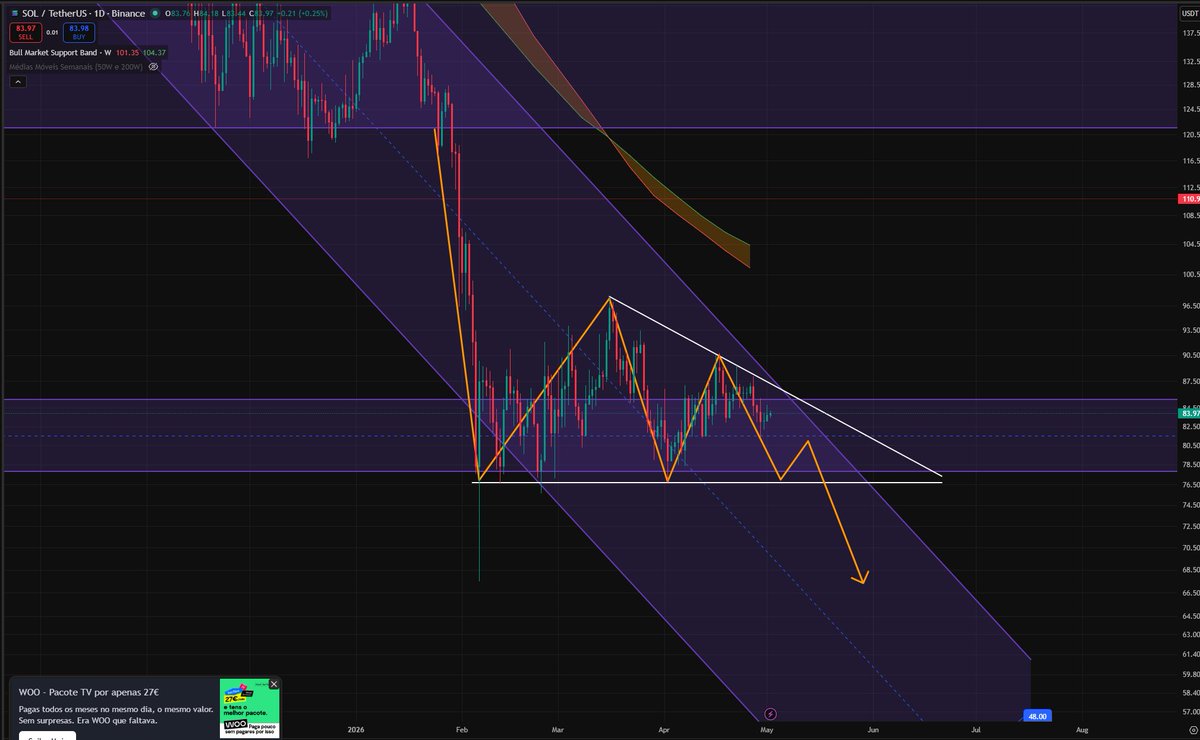
Task: Click the Jun label on time axis
Action: pos(874,731)
